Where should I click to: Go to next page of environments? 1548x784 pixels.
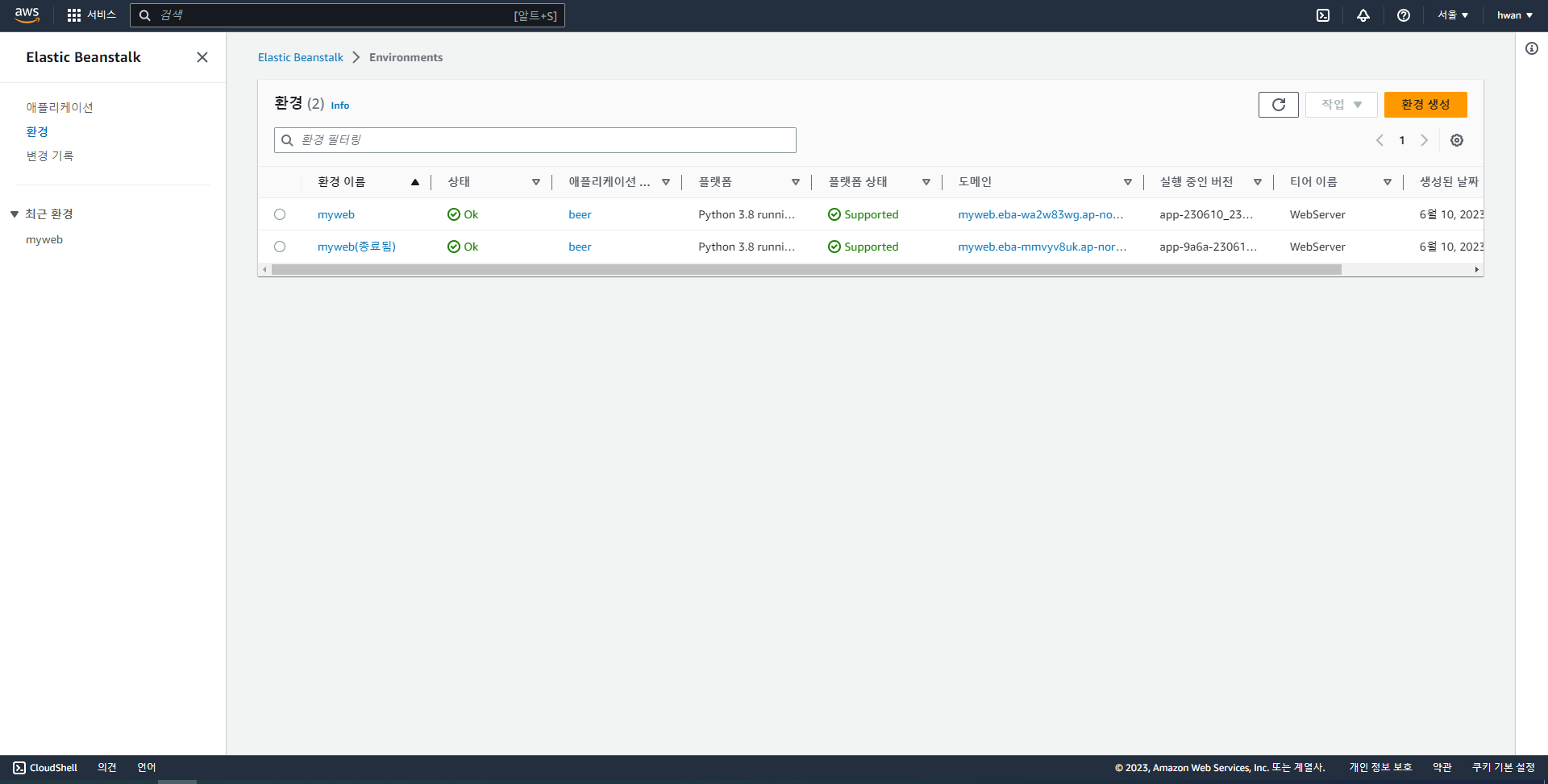tap(1425, 140)
